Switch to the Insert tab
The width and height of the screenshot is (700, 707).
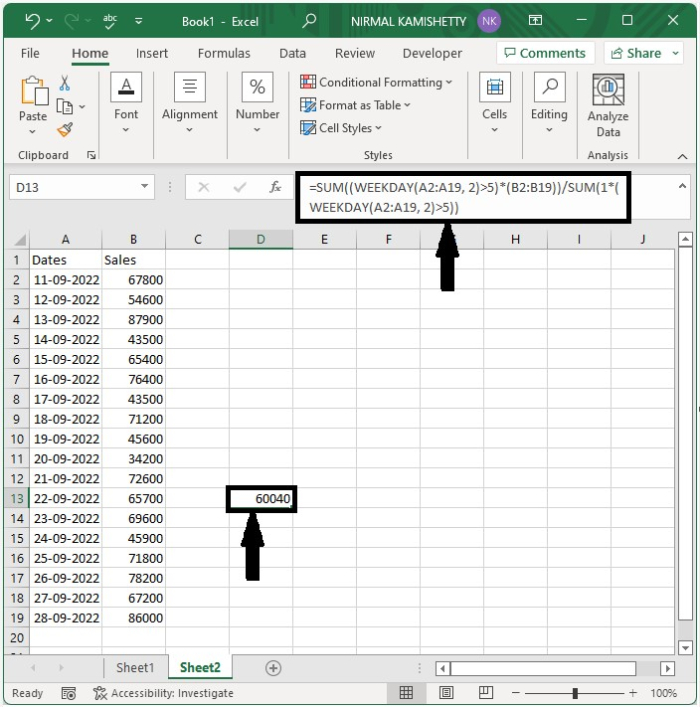152,53
